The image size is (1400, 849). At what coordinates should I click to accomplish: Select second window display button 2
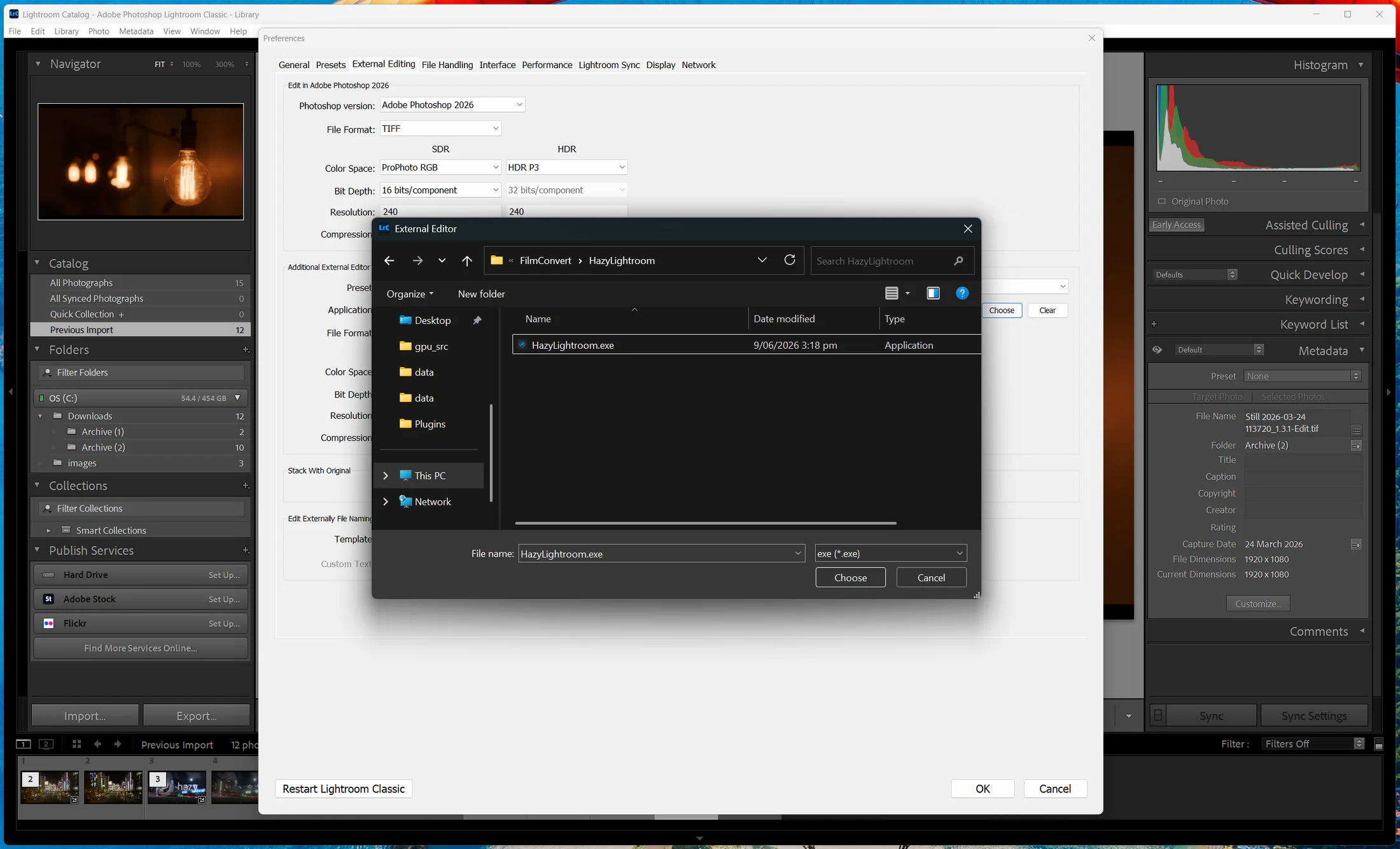click(46, 744)
